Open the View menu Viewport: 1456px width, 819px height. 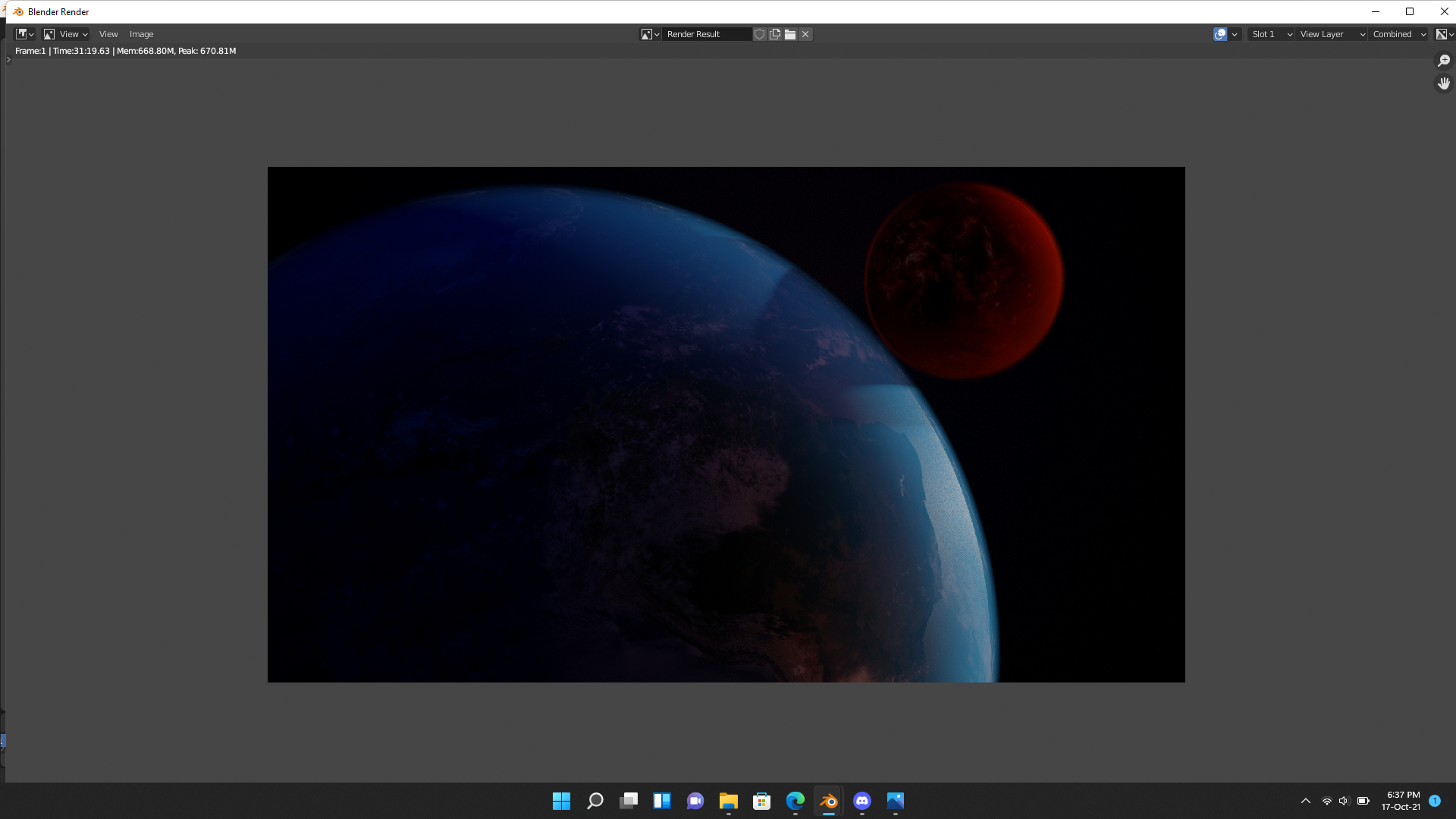pyautogui.click(x=108, y=34)
